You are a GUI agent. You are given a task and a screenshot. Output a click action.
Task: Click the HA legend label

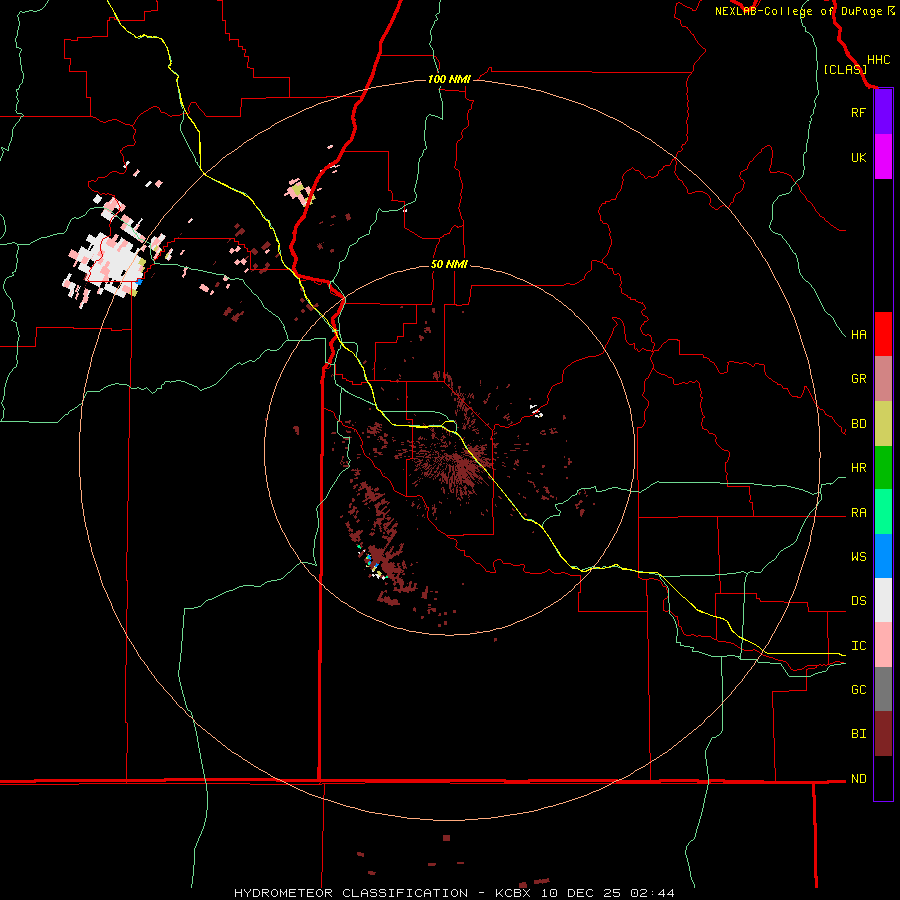click(x=858, y=335)
